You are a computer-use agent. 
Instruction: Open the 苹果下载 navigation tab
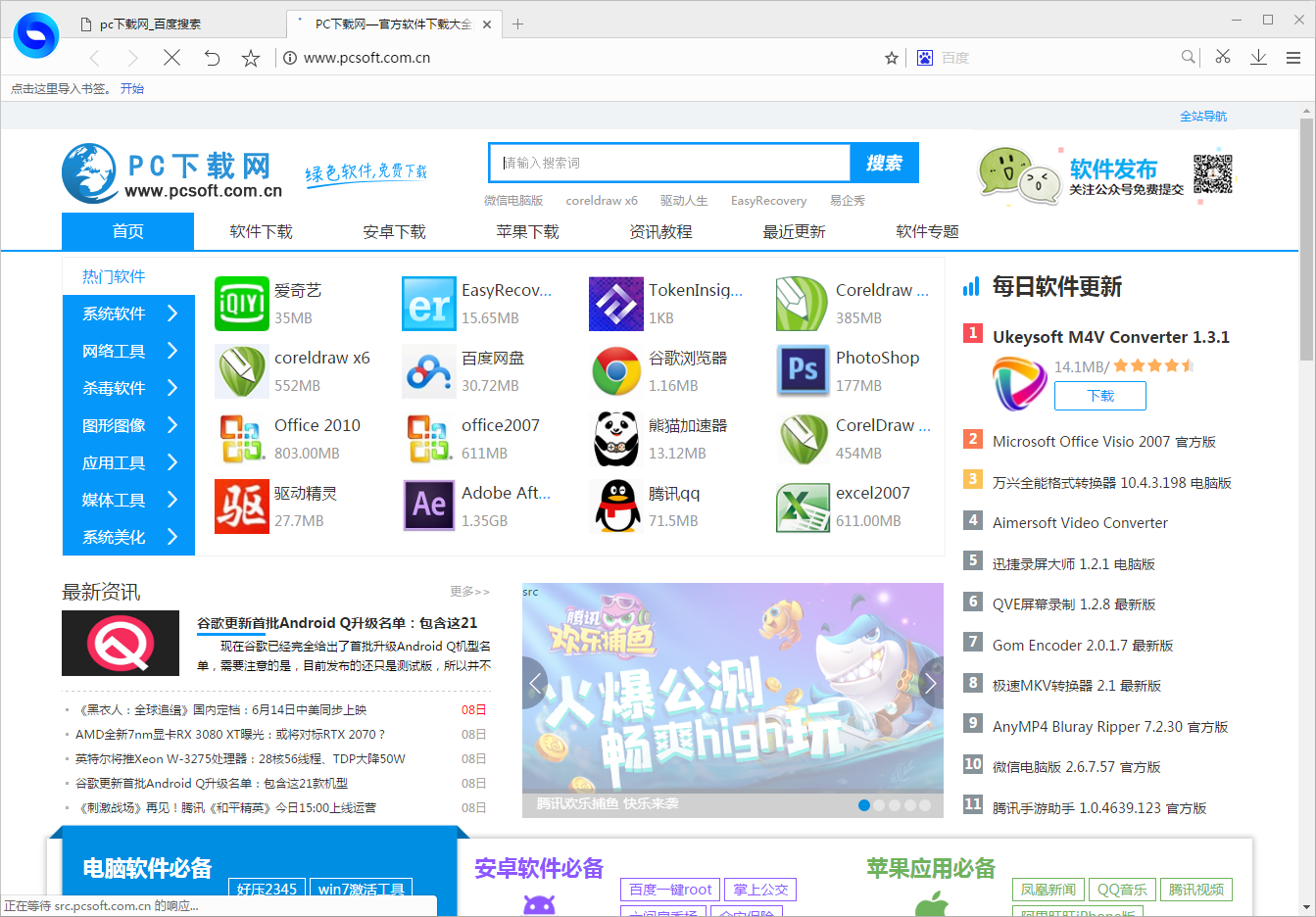tap(528, 232)
